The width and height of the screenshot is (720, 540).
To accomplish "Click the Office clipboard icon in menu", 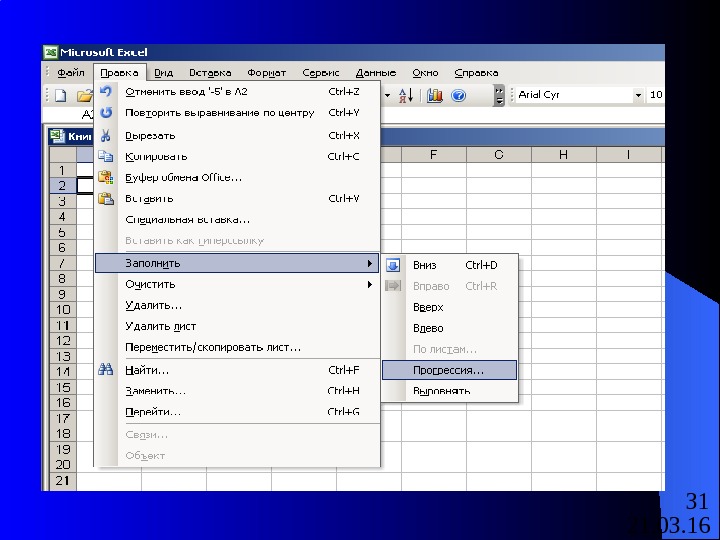I will 106,177.
